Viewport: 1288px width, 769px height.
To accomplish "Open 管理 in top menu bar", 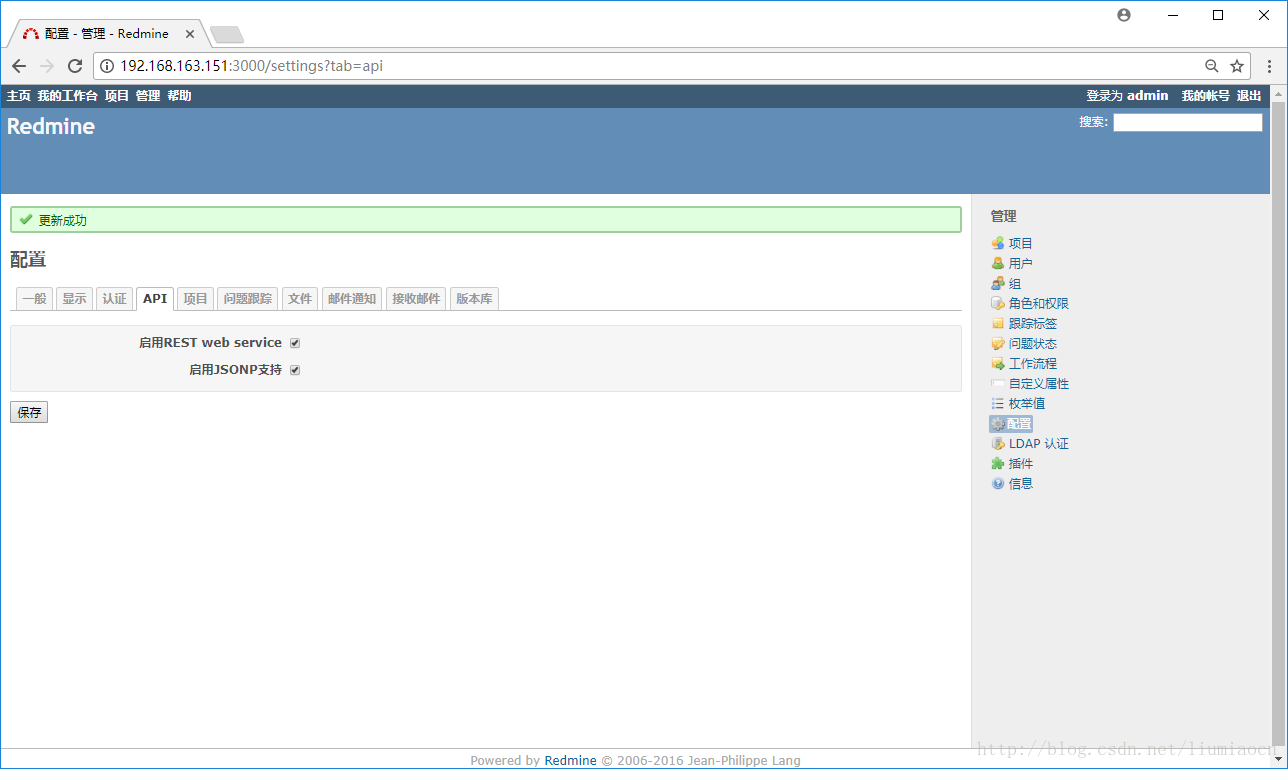I will pos(148,96).
